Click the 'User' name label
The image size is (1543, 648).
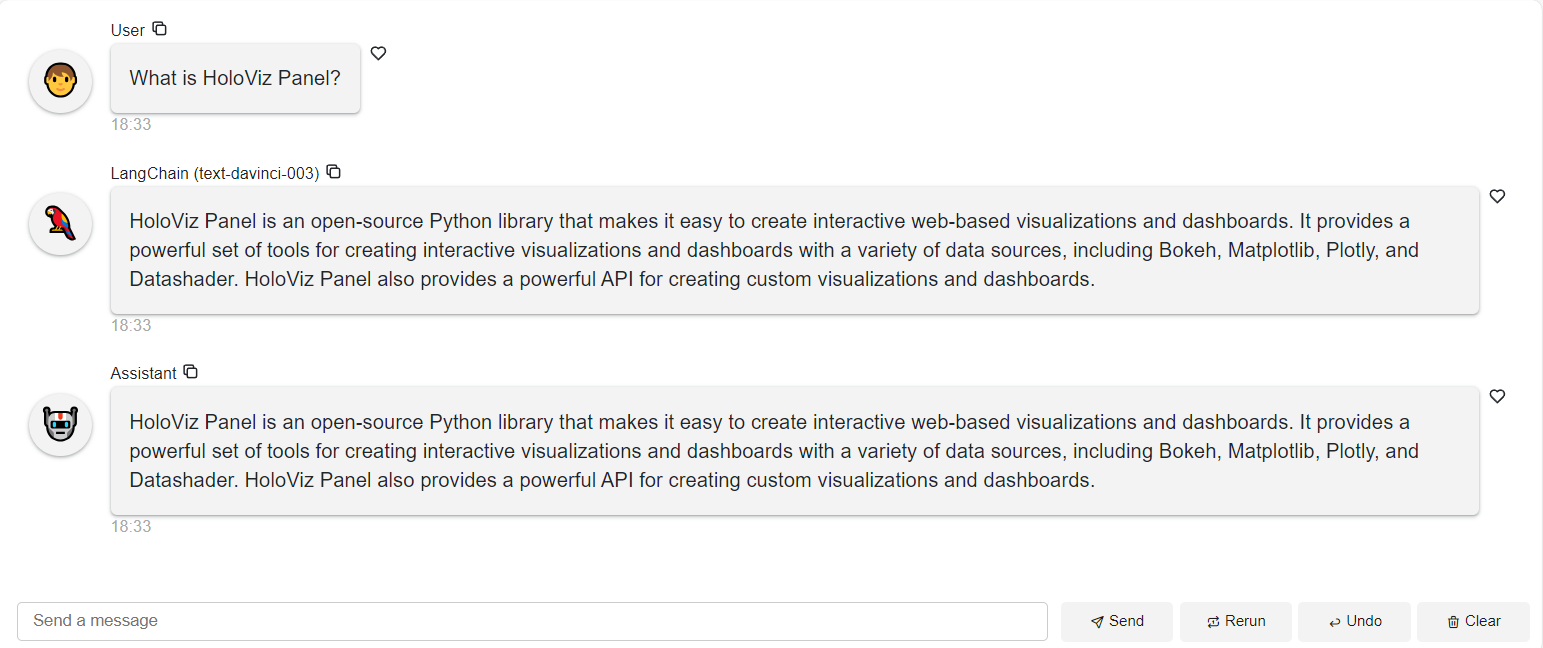click(x=128, y=30)
